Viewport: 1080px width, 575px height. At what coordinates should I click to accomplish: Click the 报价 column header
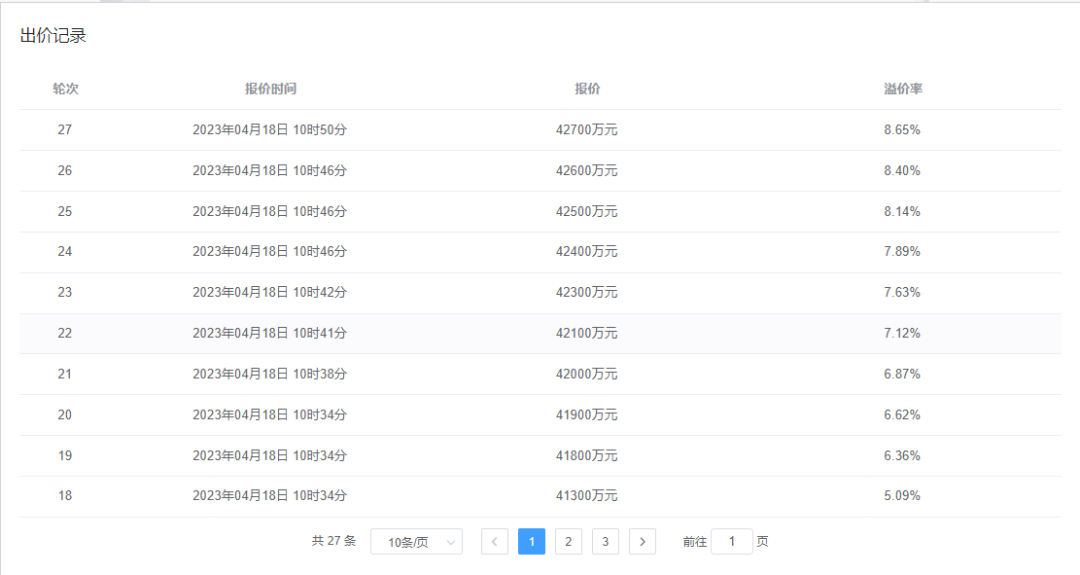tap(588, 89)
